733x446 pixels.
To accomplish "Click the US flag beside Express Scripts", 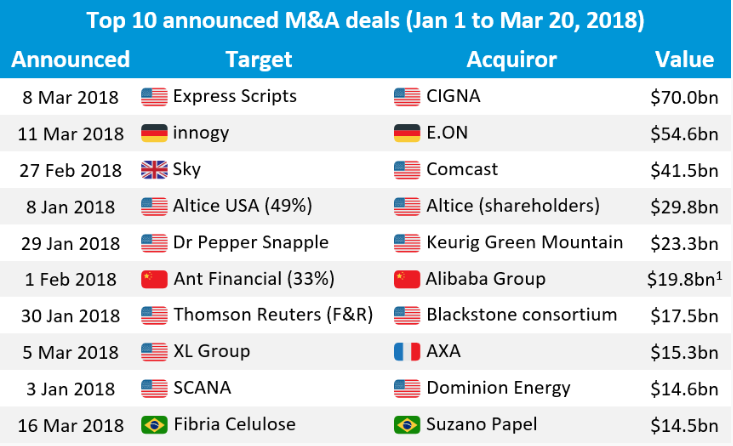I will 154,97.
